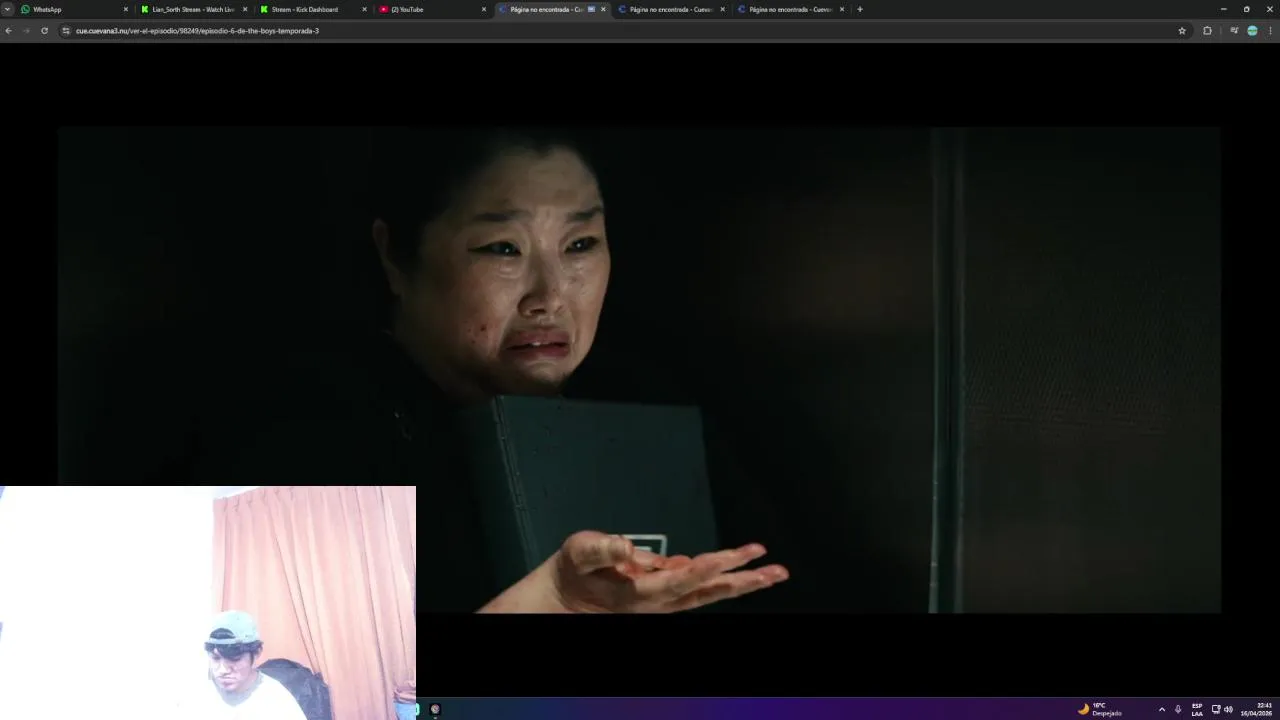Open the green profile avatar
This screenshot has width=1280, height=720.
pyautogui.click(x=1252, y=31)
